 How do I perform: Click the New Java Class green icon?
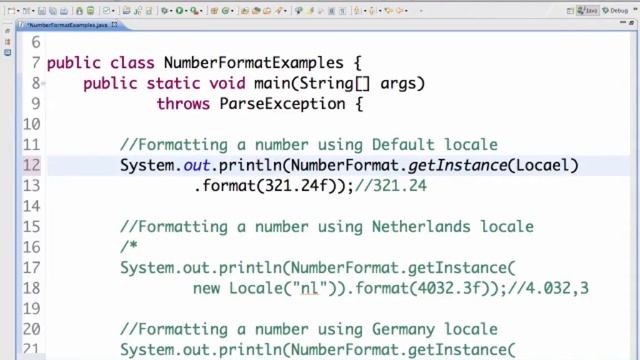(225, 11)
